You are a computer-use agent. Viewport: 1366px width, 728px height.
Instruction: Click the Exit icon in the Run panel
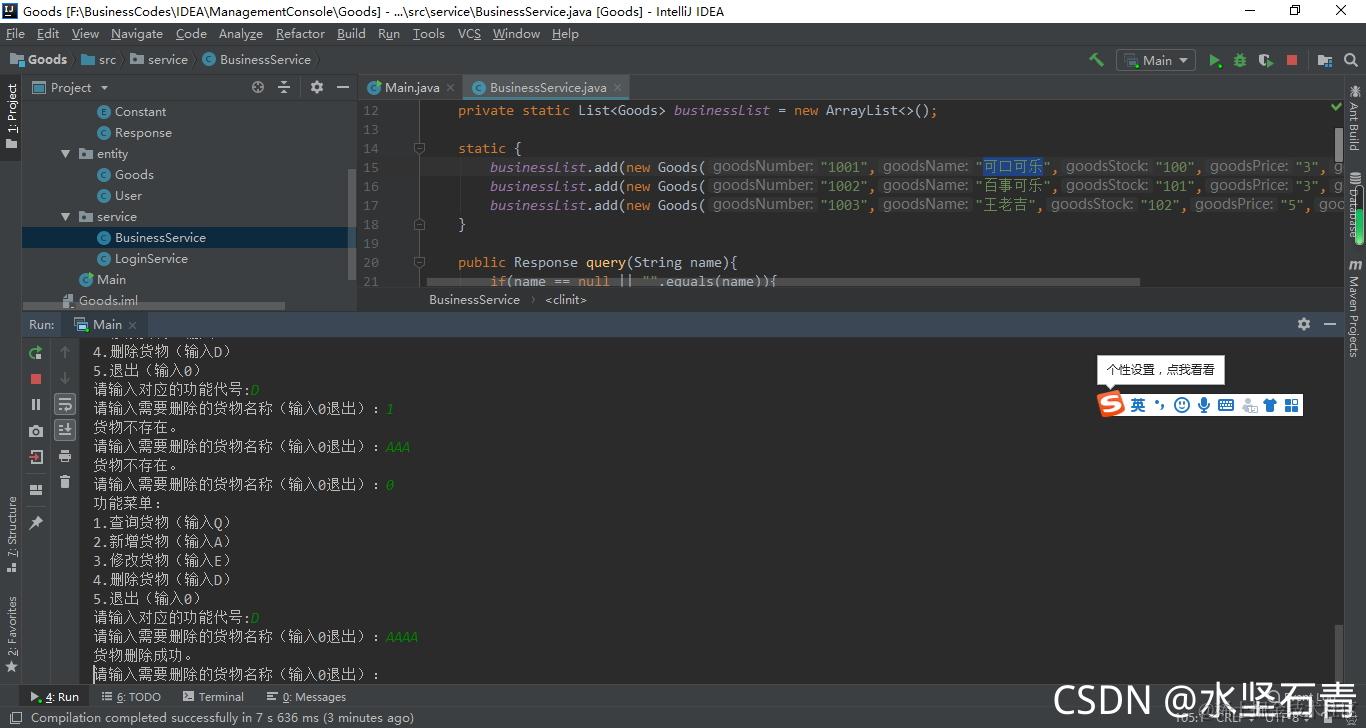pyautogui.click(x=36, y=457)
